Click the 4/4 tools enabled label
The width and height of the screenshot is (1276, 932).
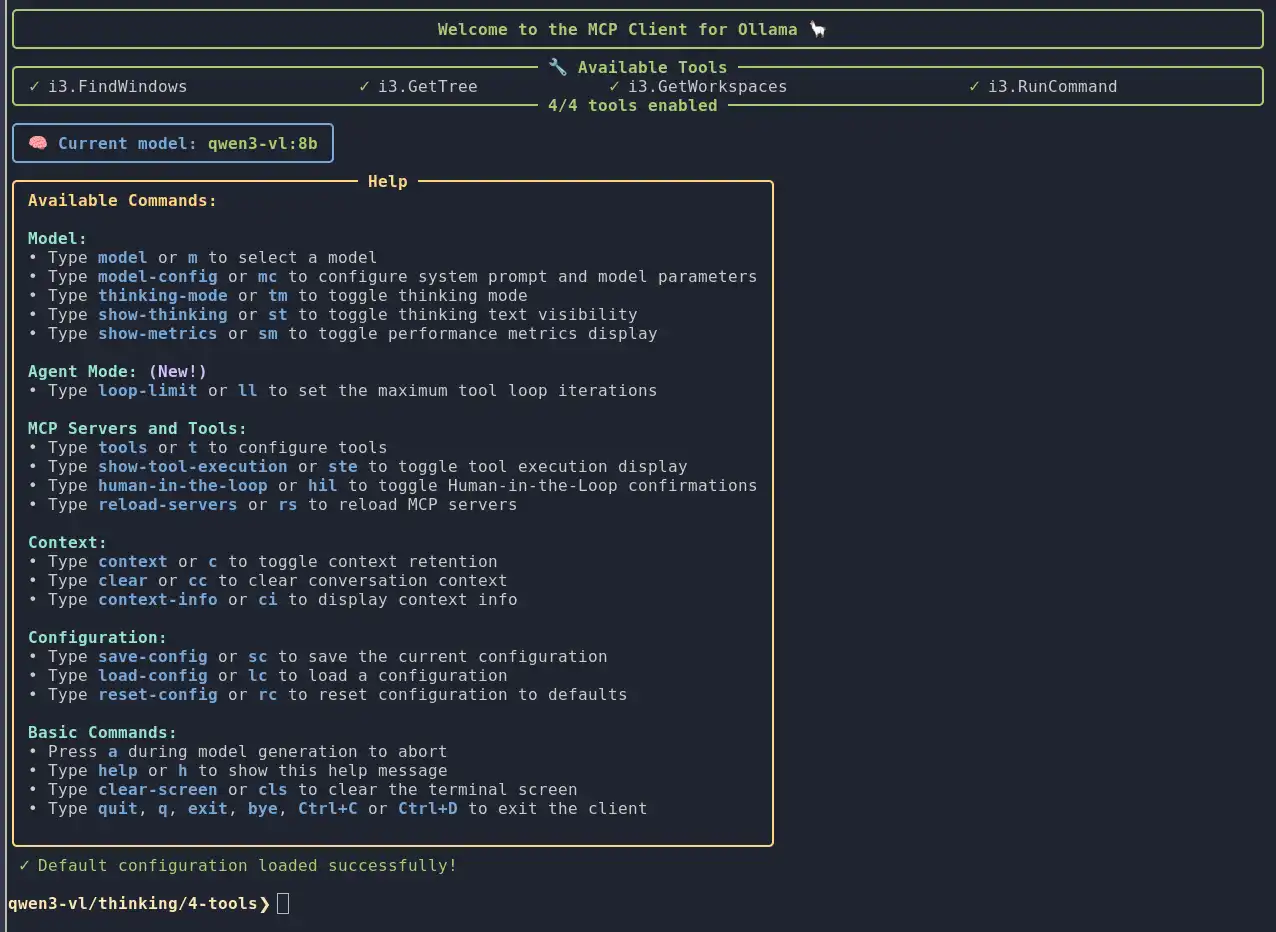point(632,105)
